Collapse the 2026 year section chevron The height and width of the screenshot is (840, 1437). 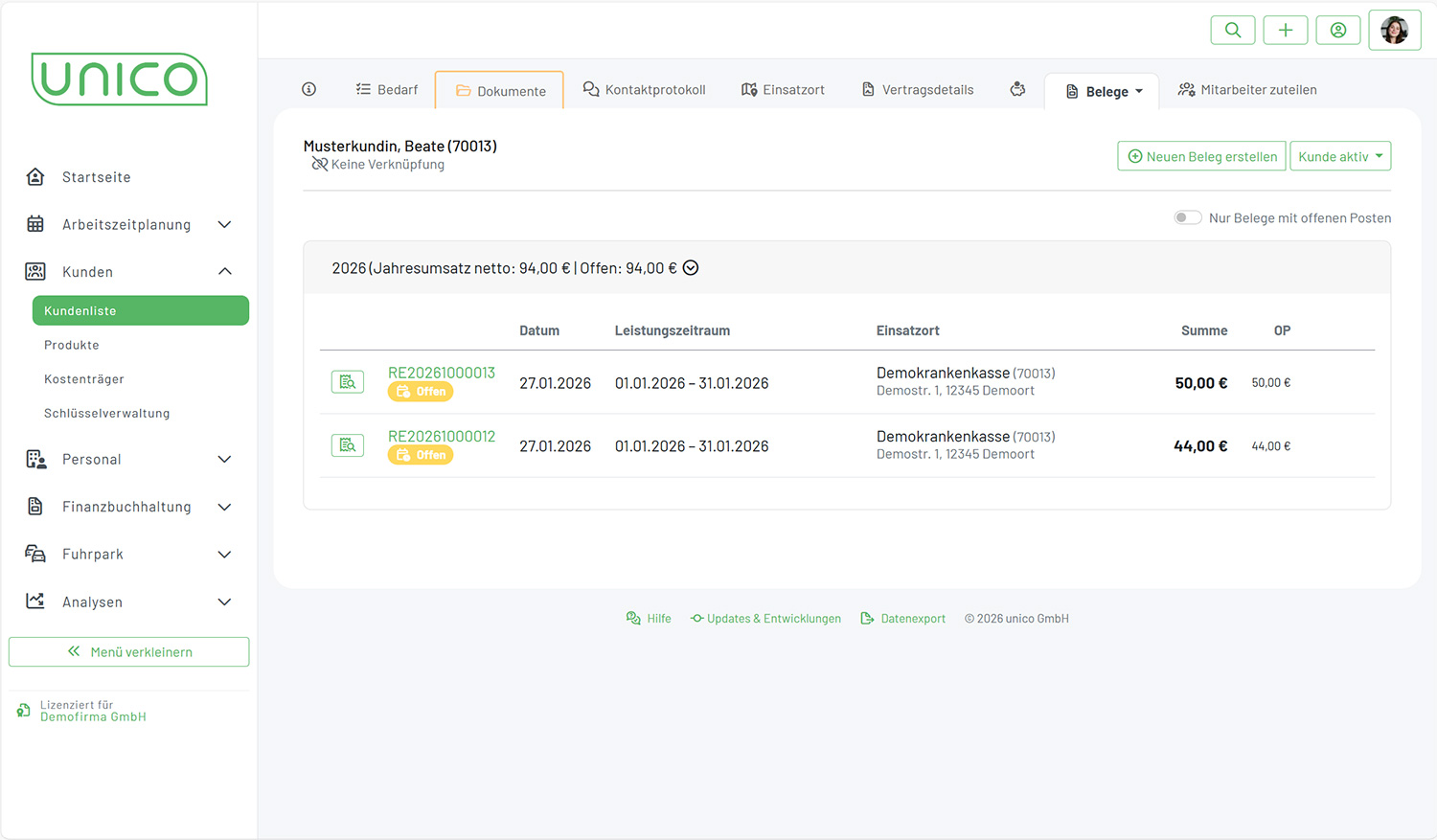(x=691, y=268)
